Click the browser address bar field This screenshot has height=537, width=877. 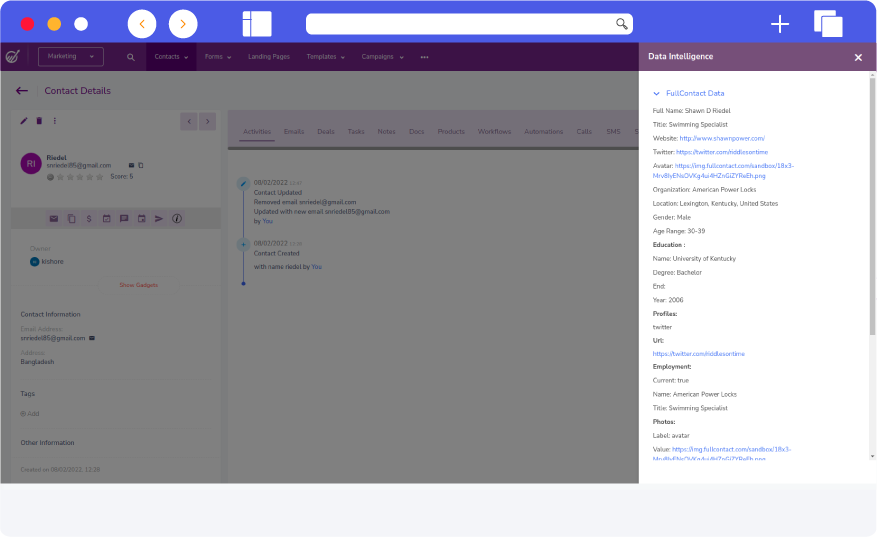pos(469,24)
